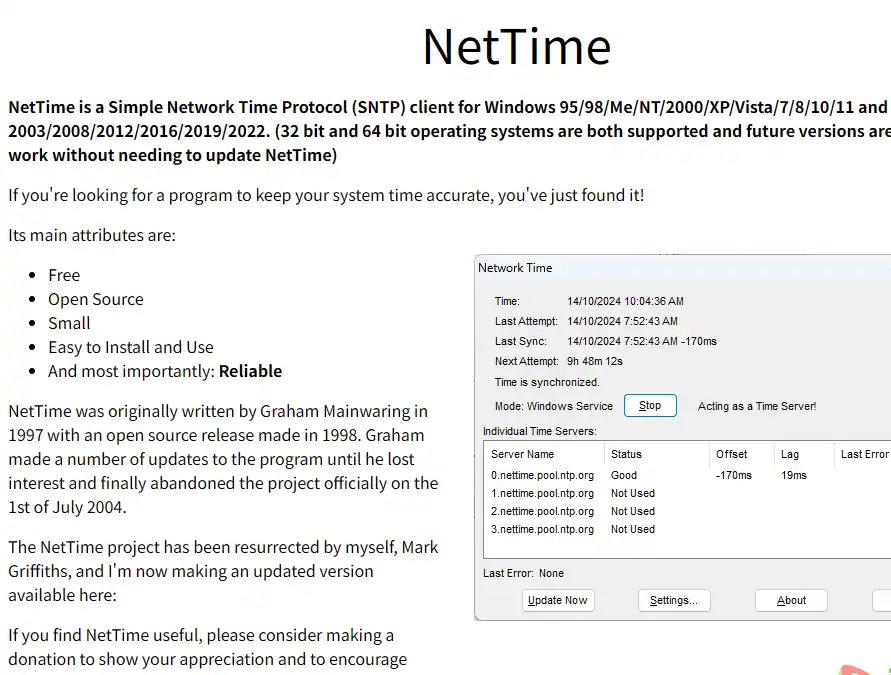This screenshot has width=891, height=675.
Task: Click the '-170ms' offset cell
Action: [734, 475]
